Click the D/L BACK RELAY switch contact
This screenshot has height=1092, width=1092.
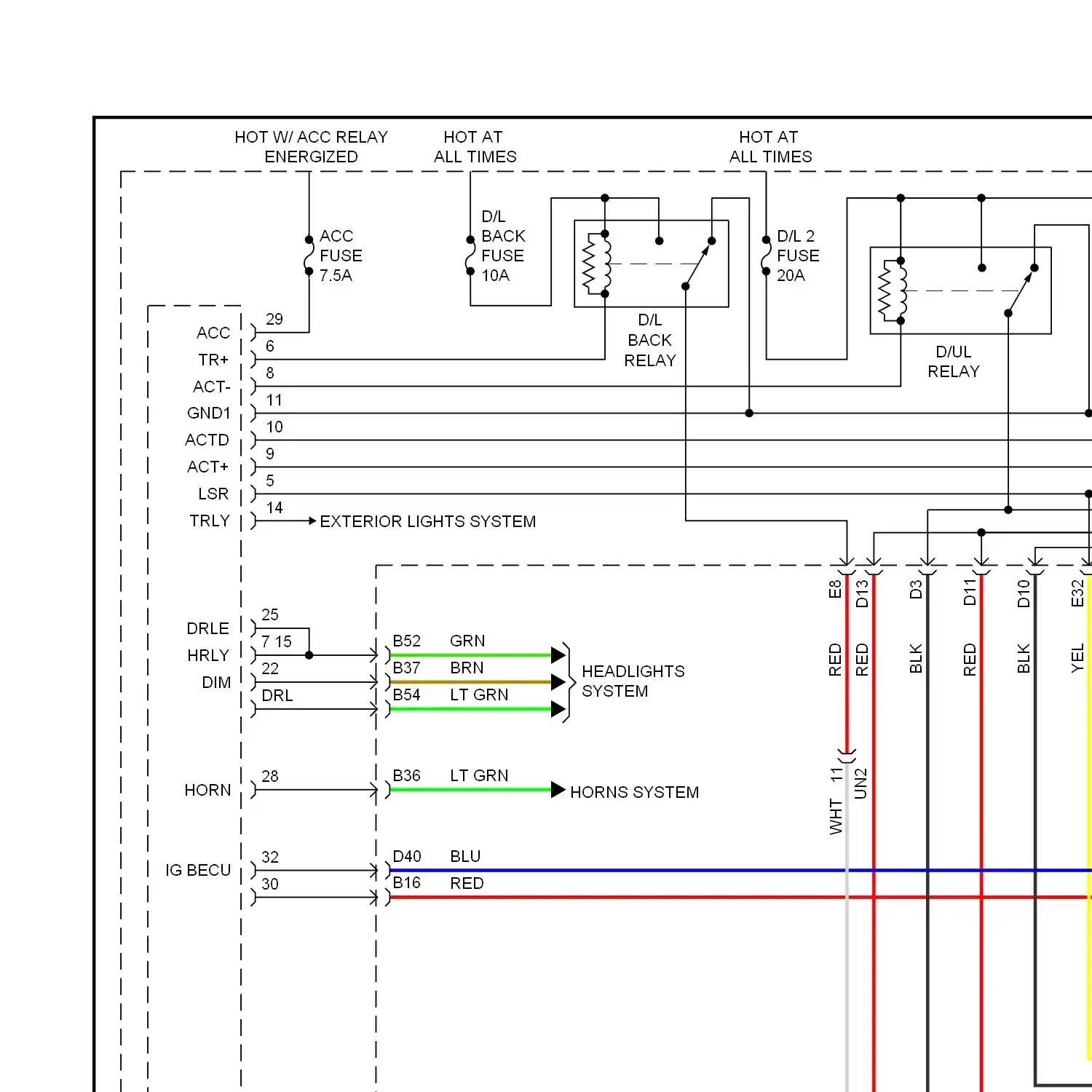(698, 264)
